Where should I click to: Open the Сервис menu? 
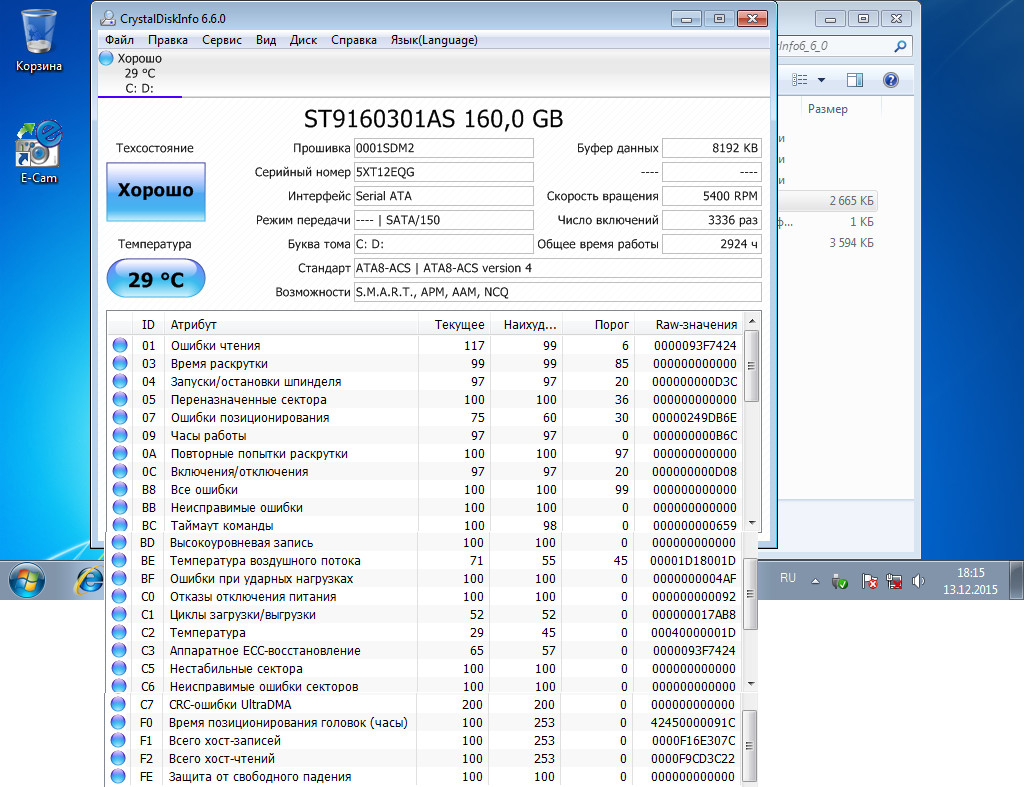point(221,40)
